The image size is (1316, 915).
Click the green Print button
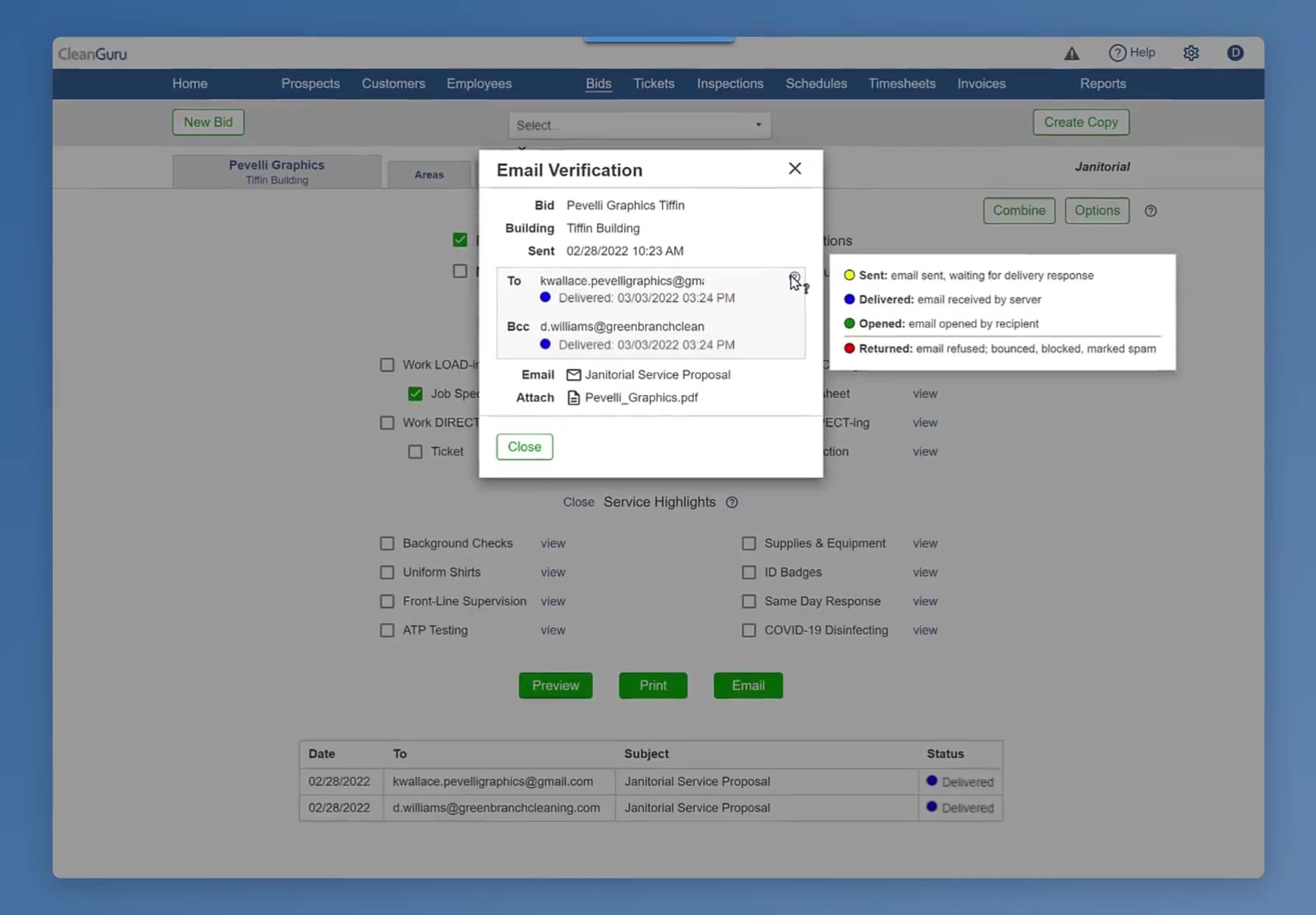[653, 685]
